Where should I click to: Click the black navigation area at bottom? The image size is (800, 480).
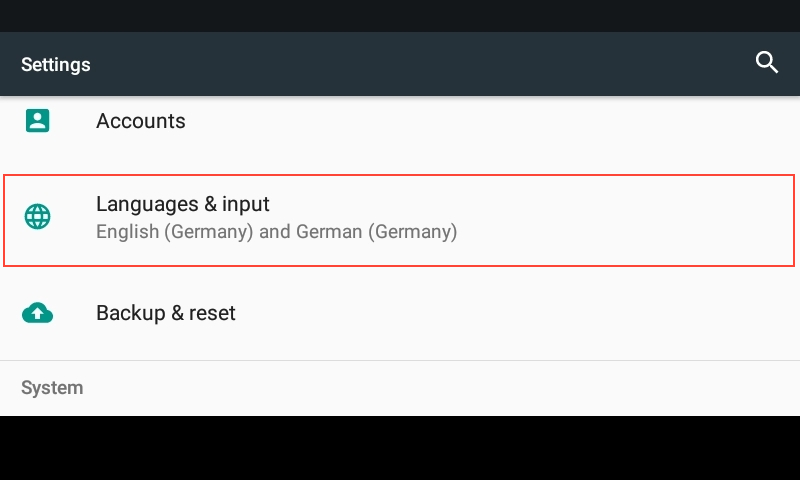coord(400,448)
